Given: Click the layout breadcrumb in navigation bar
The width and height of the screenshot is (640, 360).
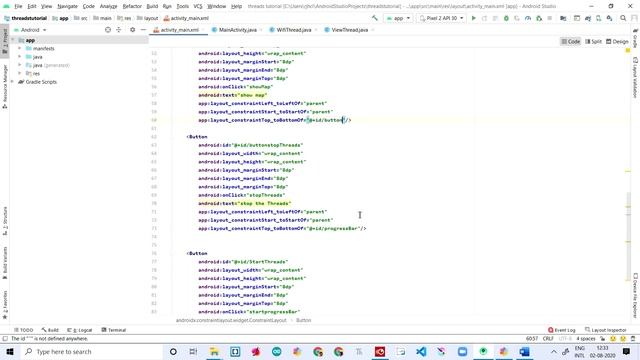Looking at the screenshot, I should [x=147, y=18].
